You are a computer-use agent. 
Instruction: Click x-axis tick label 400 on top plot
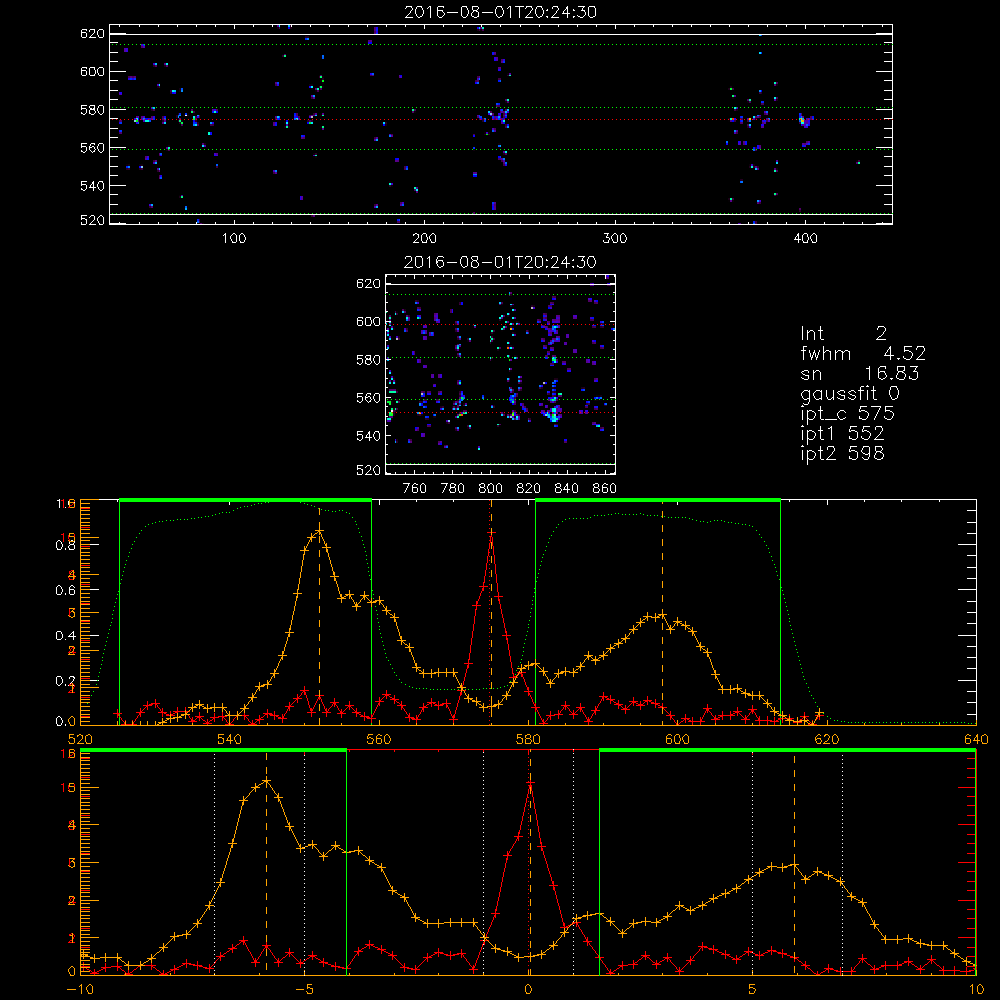coord(805,239)
